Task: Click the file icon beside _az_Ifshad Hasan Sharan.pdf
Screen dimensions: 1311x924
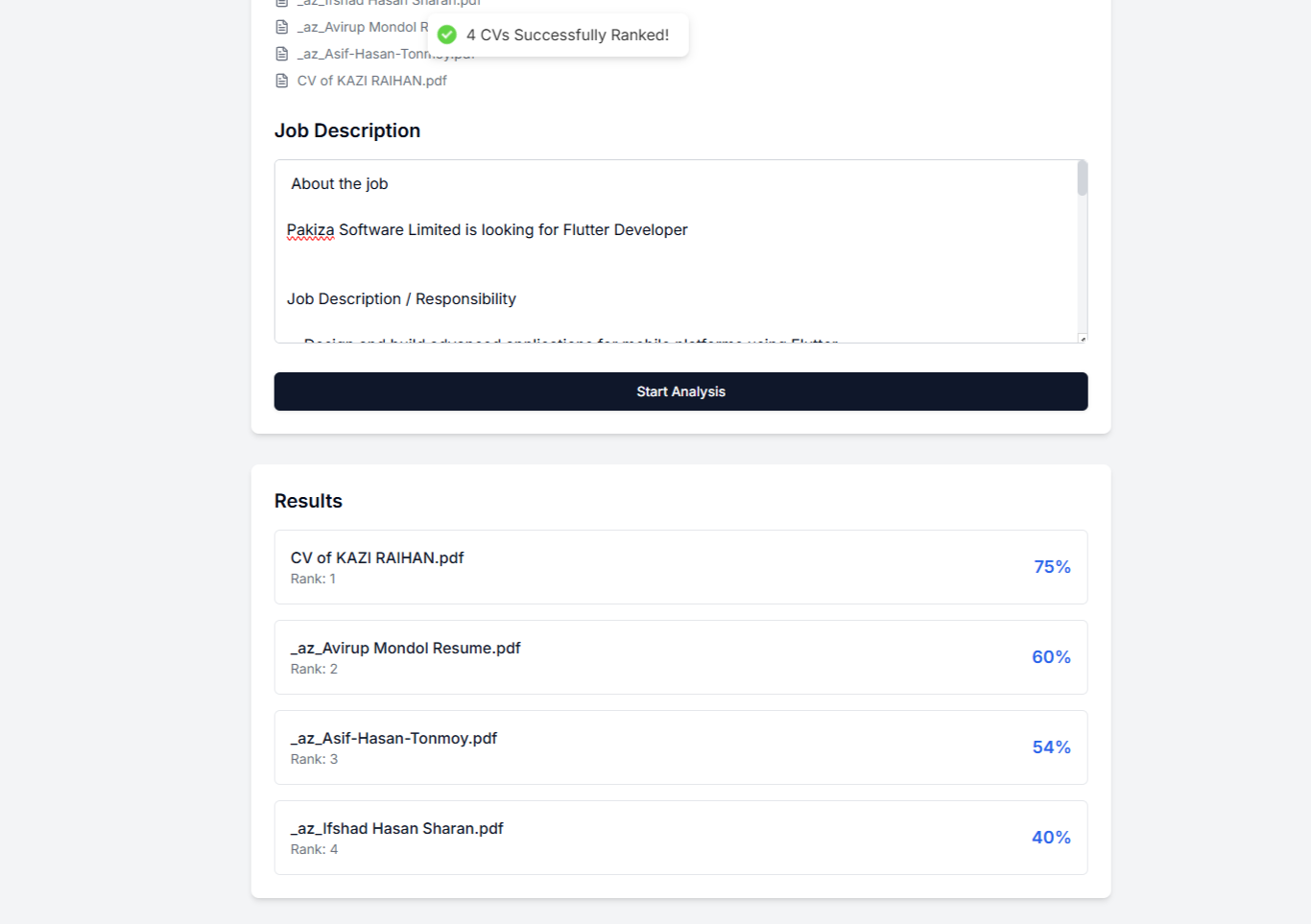Action: pyautogui.click(x=282, y=4)
